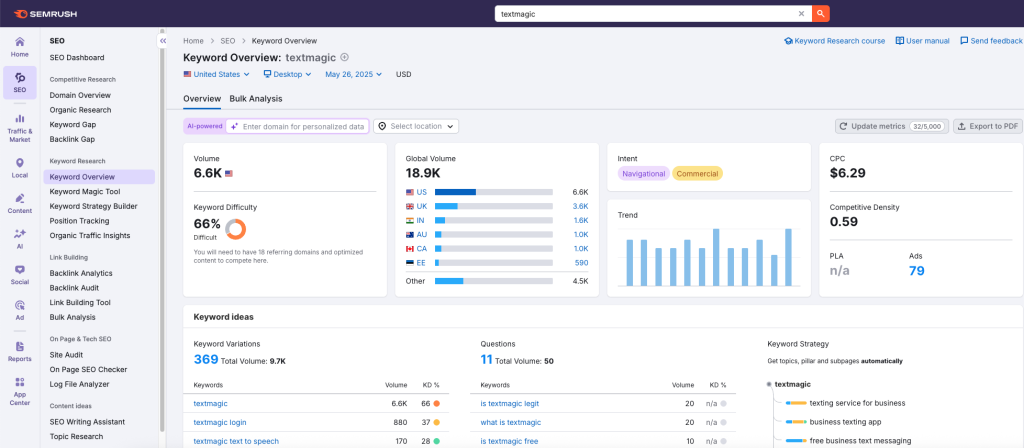Image resolution: width=1024 pixels, height=448 pixels.
Task: Clear the search box with X icon
Action: [801, 14]
